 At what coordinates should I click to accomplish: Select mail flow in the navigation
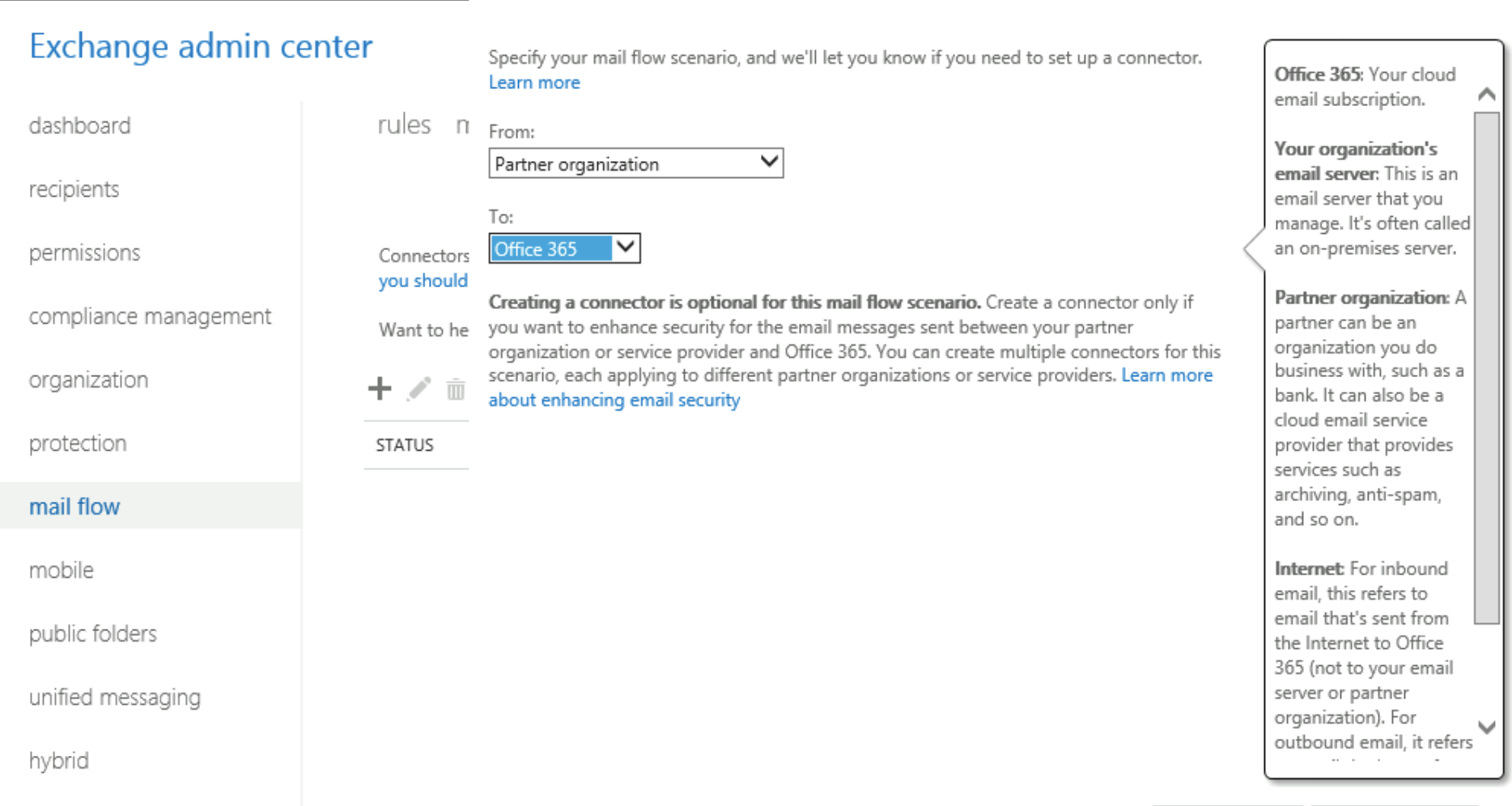point(74,506)
